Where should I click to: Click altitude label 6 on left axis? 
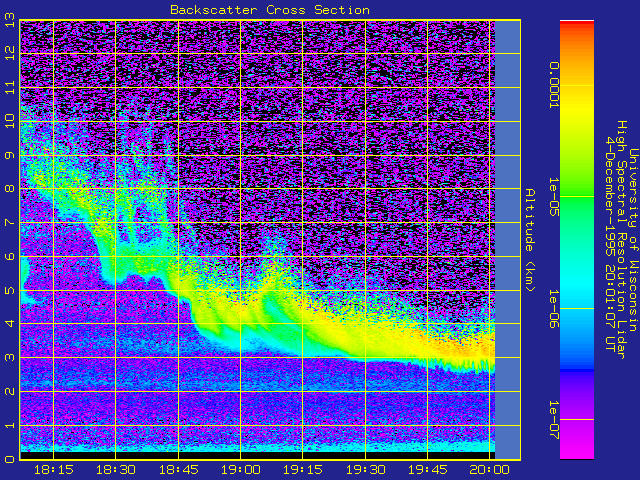tap(9, 256)
